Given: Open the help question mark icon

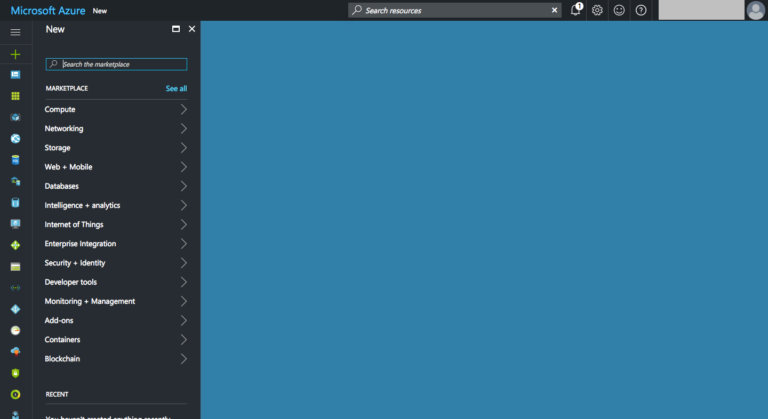Looking at the screenshot, I should point(641,10).
